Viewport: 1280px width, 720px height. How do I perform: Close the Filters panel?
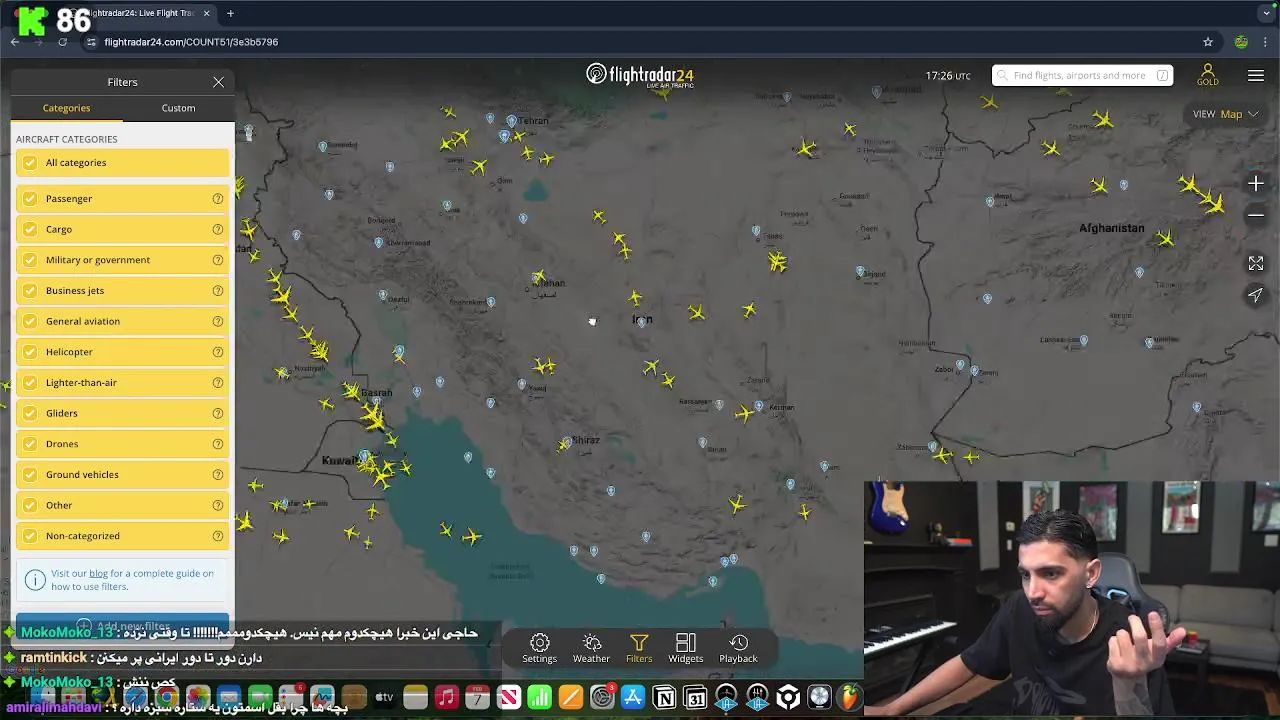pyautogui.click(x=218, y=82)
